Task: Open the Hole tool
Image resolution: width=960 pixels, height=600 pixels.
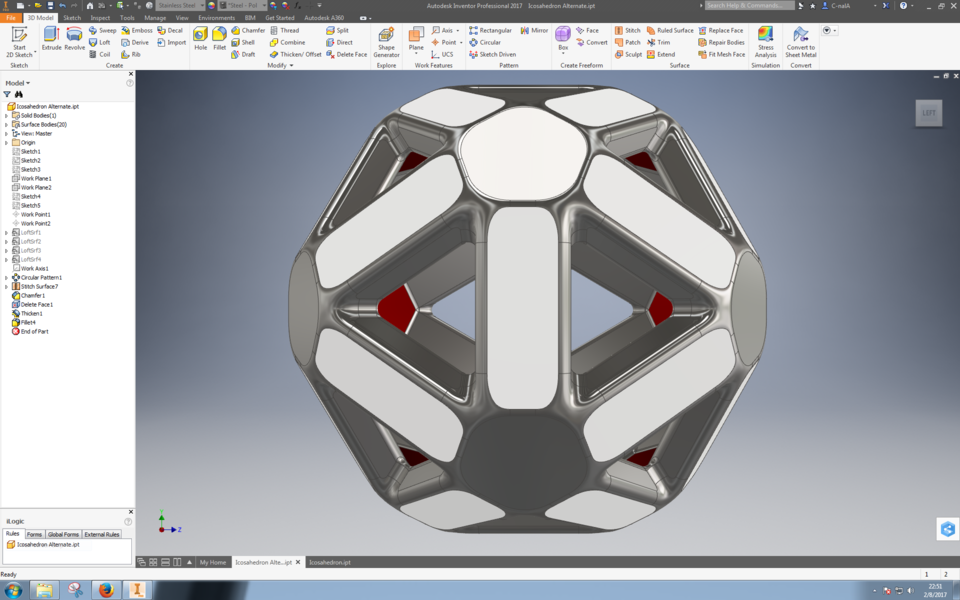Action: (200, 36)
